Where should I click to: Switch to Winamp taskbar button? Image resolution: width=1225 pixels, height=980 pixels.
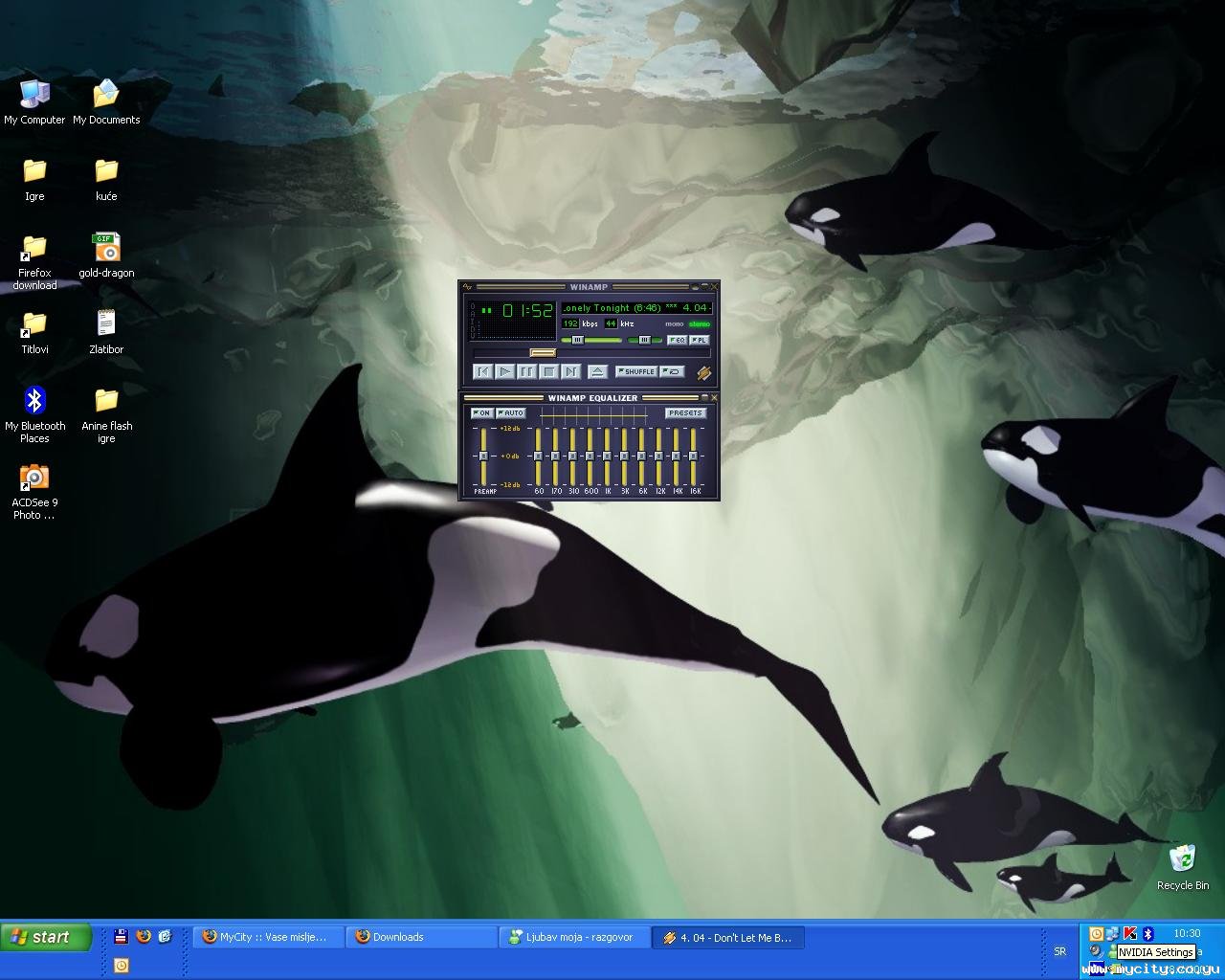[x=728, y=938]
